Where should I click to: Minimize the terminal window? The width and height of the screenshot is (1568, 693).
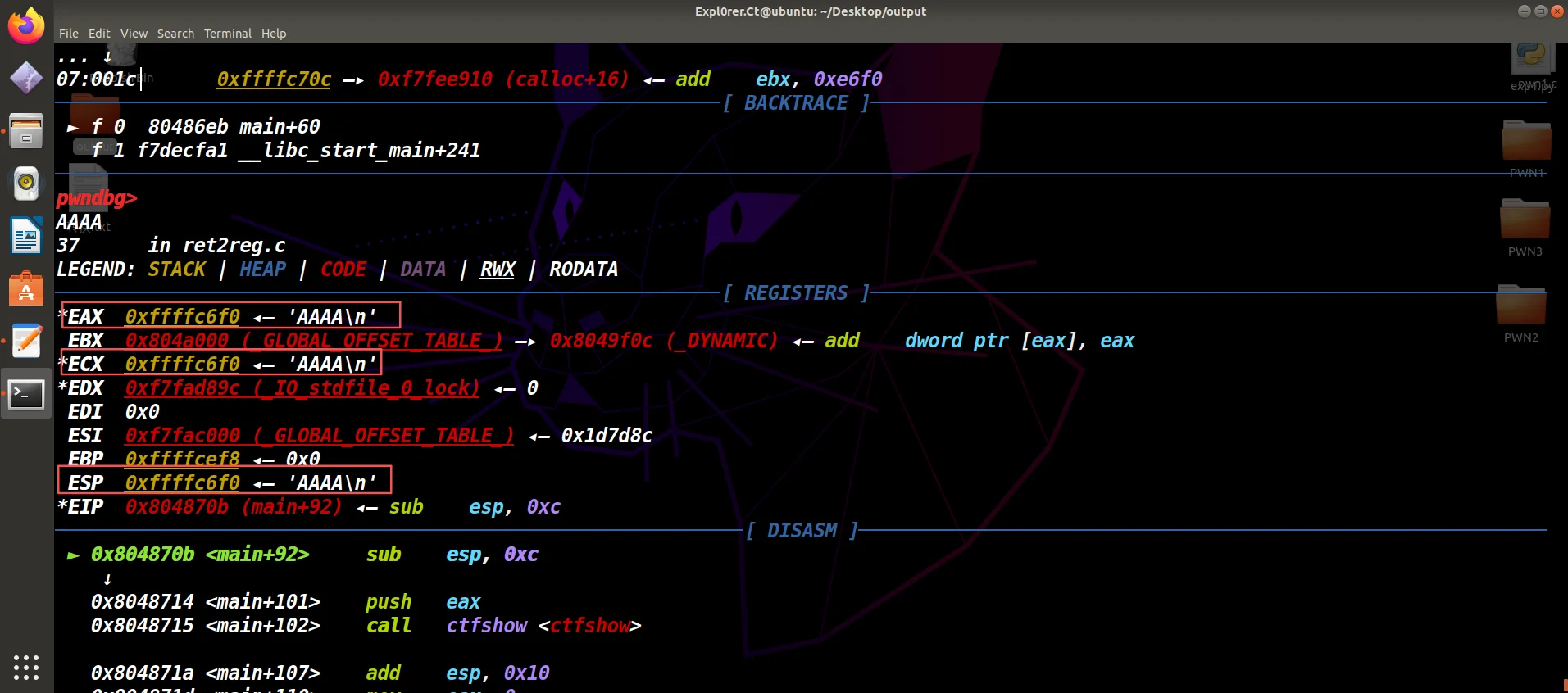[x=1524, y=11]
